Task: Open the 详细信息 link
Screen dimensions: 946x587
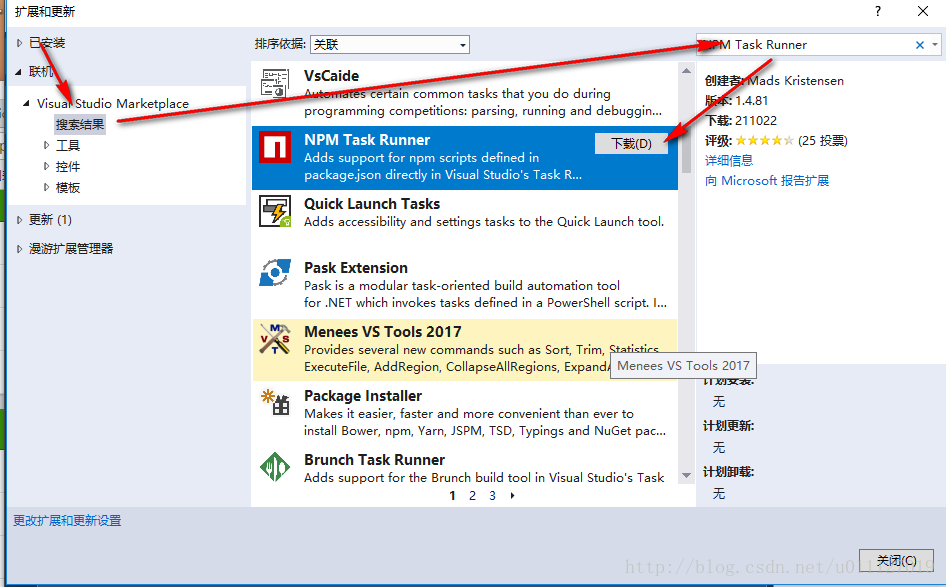Action: point(729,160)
